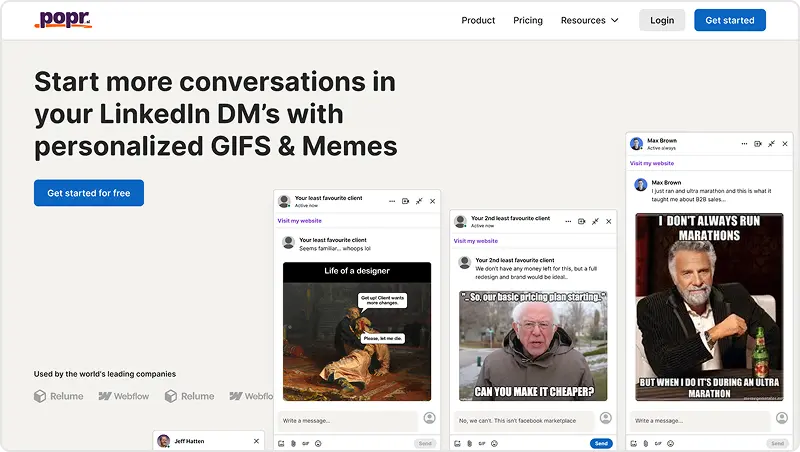Image resolution: width=800 pixels, height=452 pixels.
Task: Click "Seems familiar... whoops lol" message text
Action: coord(335,248)
